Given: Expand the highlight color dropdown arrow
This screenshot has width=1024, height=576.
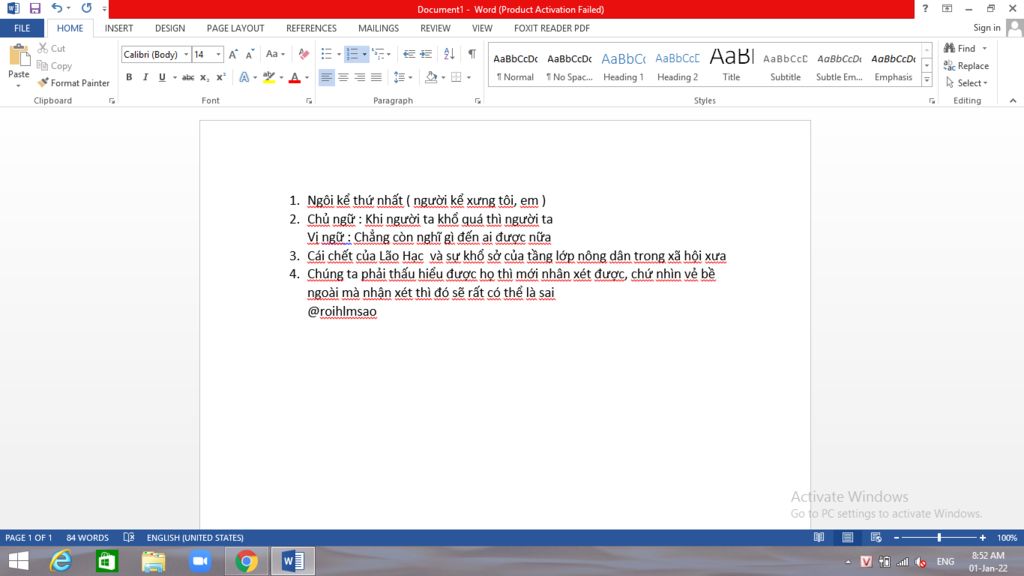Looking at the screenshot, I should [x=281, y=78].
